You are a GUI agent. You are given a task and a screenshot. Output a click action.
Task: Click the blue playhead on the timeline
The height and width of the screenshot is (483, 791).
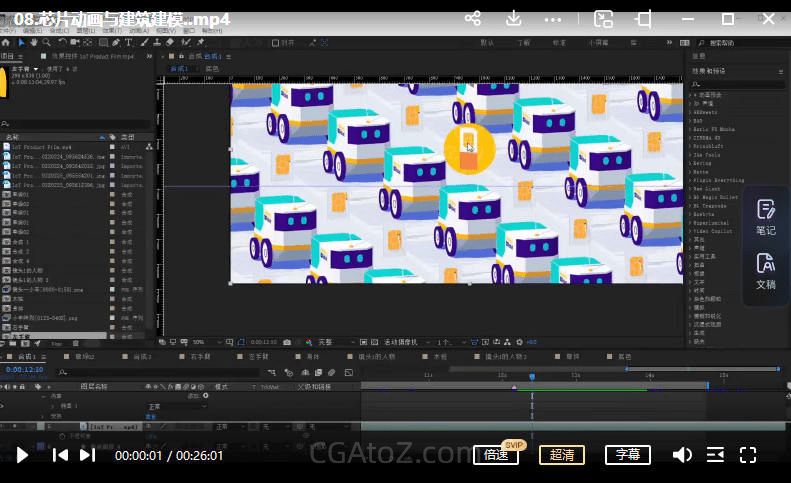click(531, 376)
